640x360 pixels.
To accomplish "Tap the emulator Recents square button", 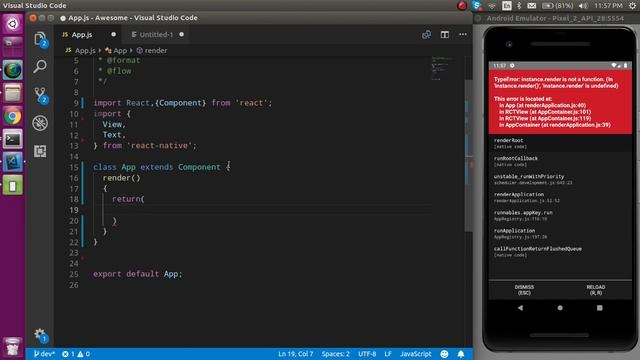I will point(599,308).
